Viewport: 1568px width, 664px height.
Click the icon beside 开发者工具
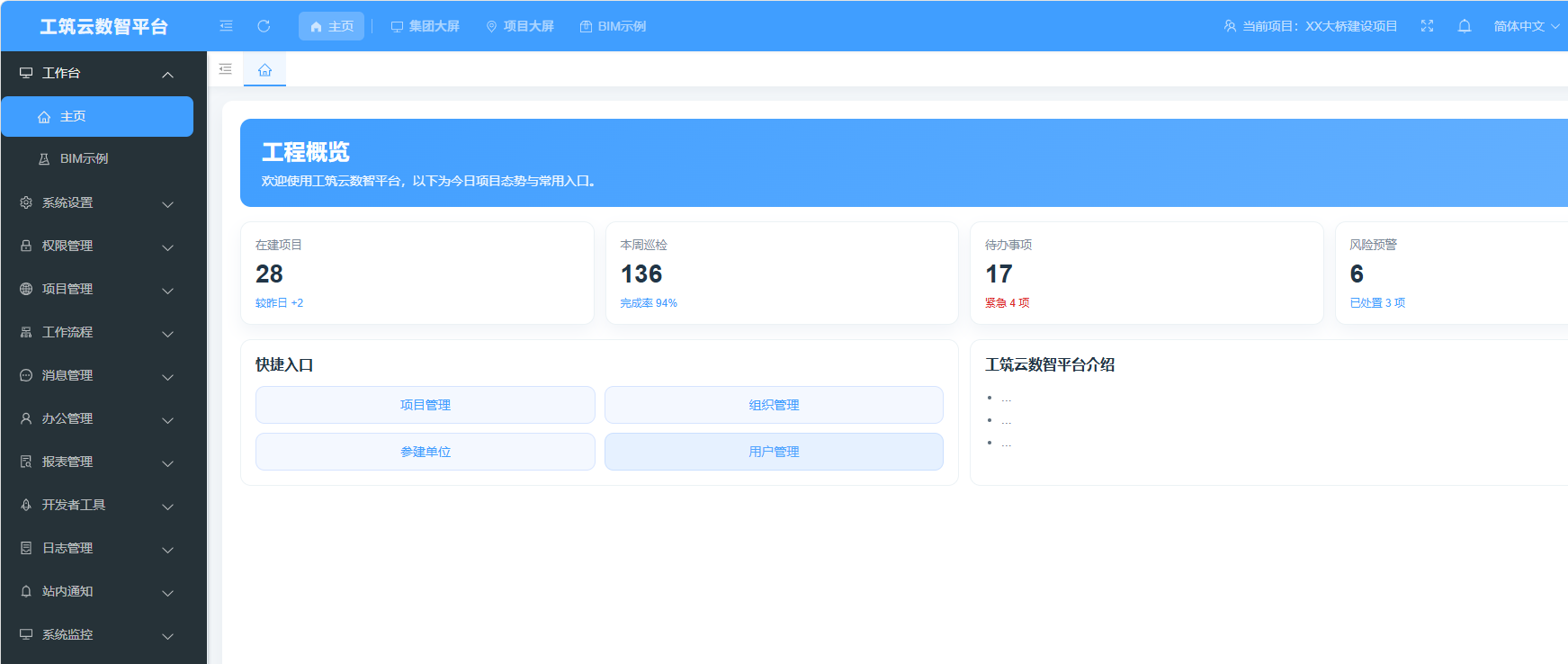coord(26,505)
